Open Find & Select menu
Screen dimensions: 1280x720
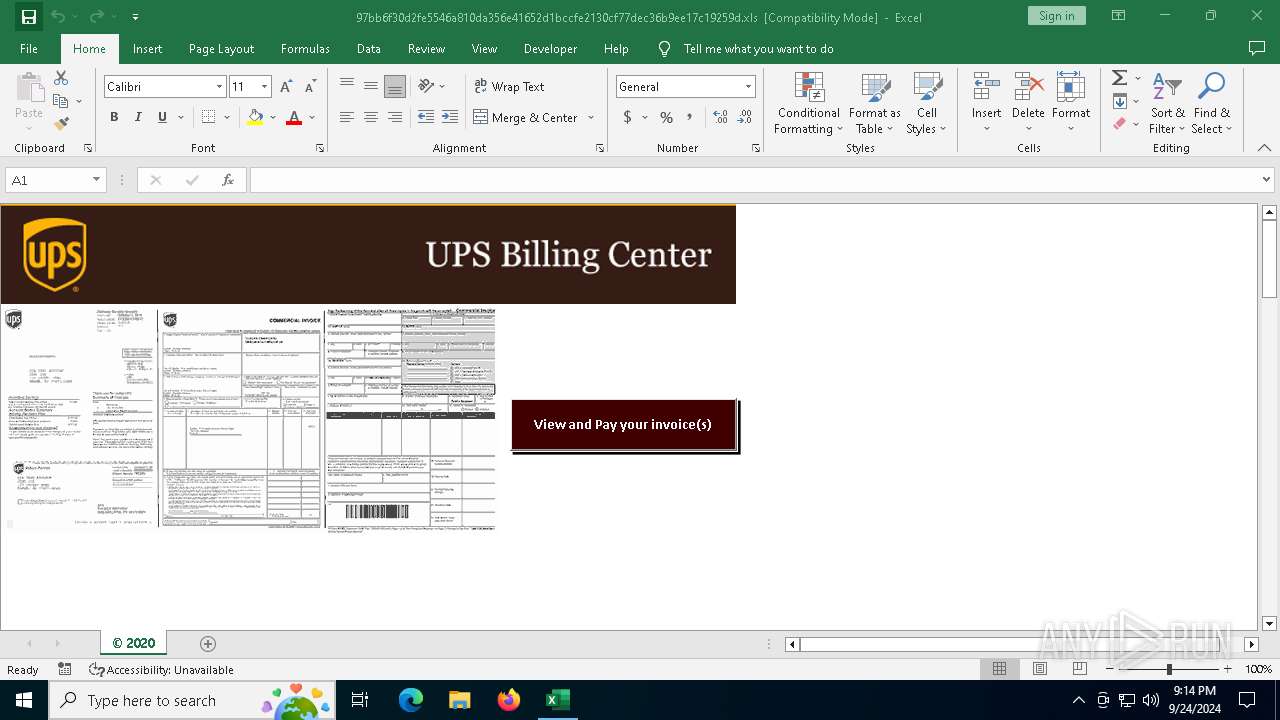coord(1212,103)
